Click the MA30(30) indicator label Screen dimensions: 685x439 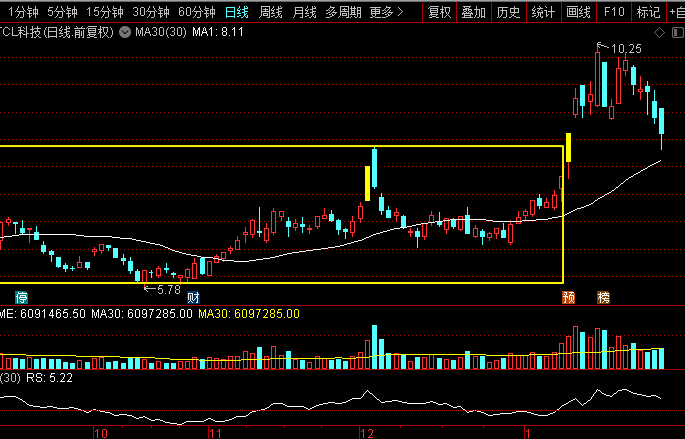click(161, 32)
